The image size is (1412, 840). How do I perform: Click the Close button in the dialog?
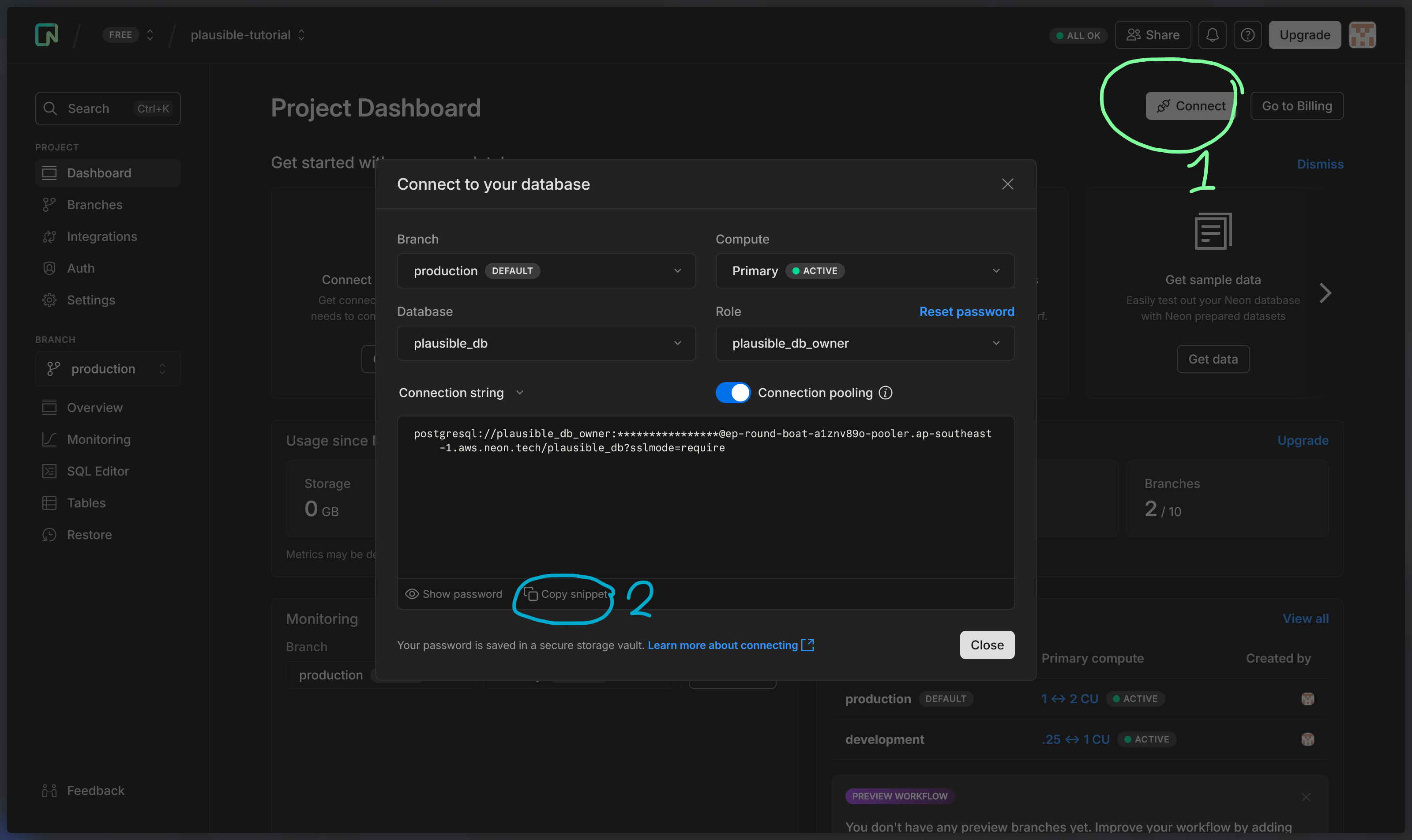coord(987,645)
